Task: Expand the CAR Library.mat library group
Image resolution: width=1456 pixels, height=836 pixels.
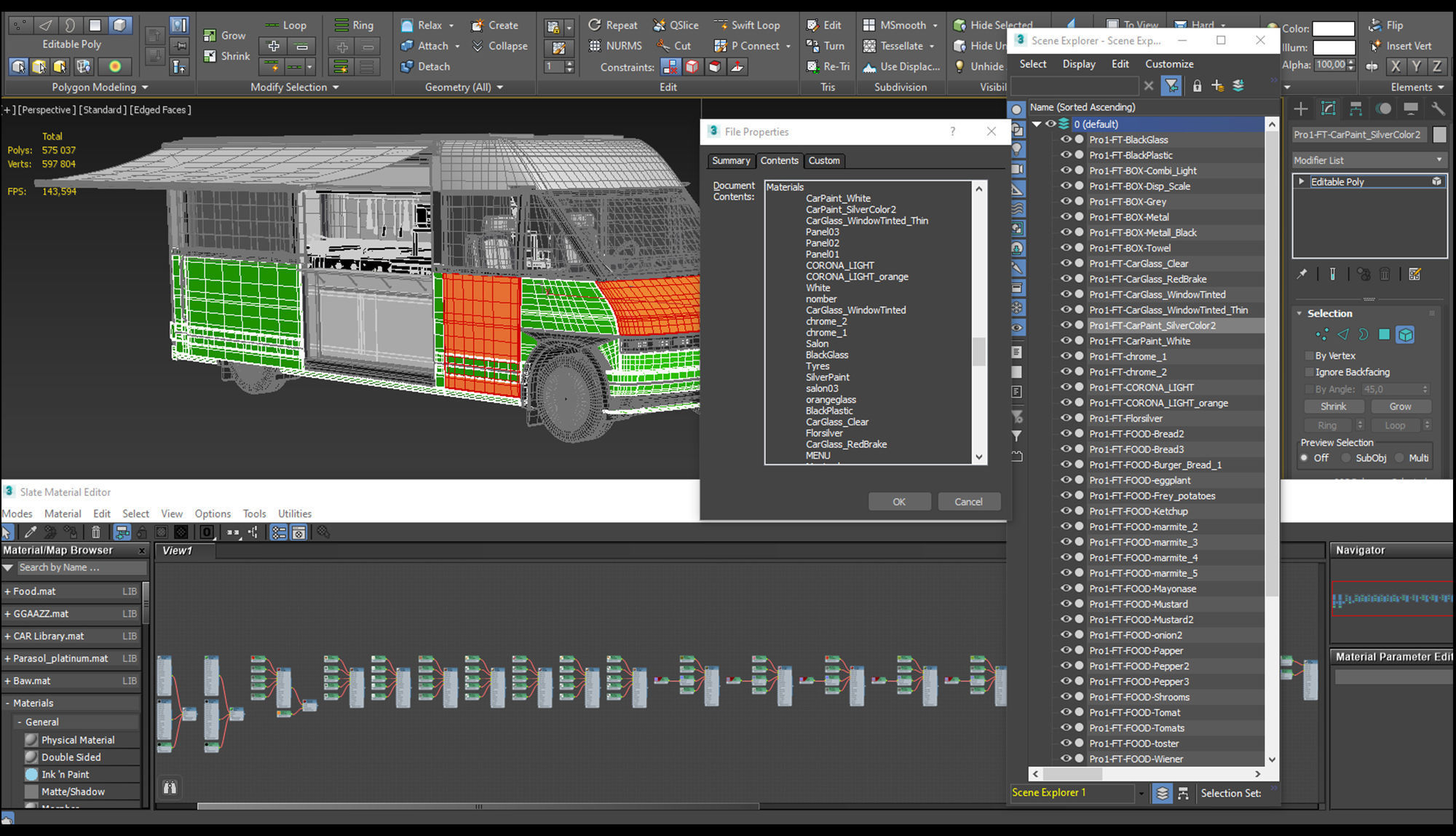Action: (x=7, y=636)
